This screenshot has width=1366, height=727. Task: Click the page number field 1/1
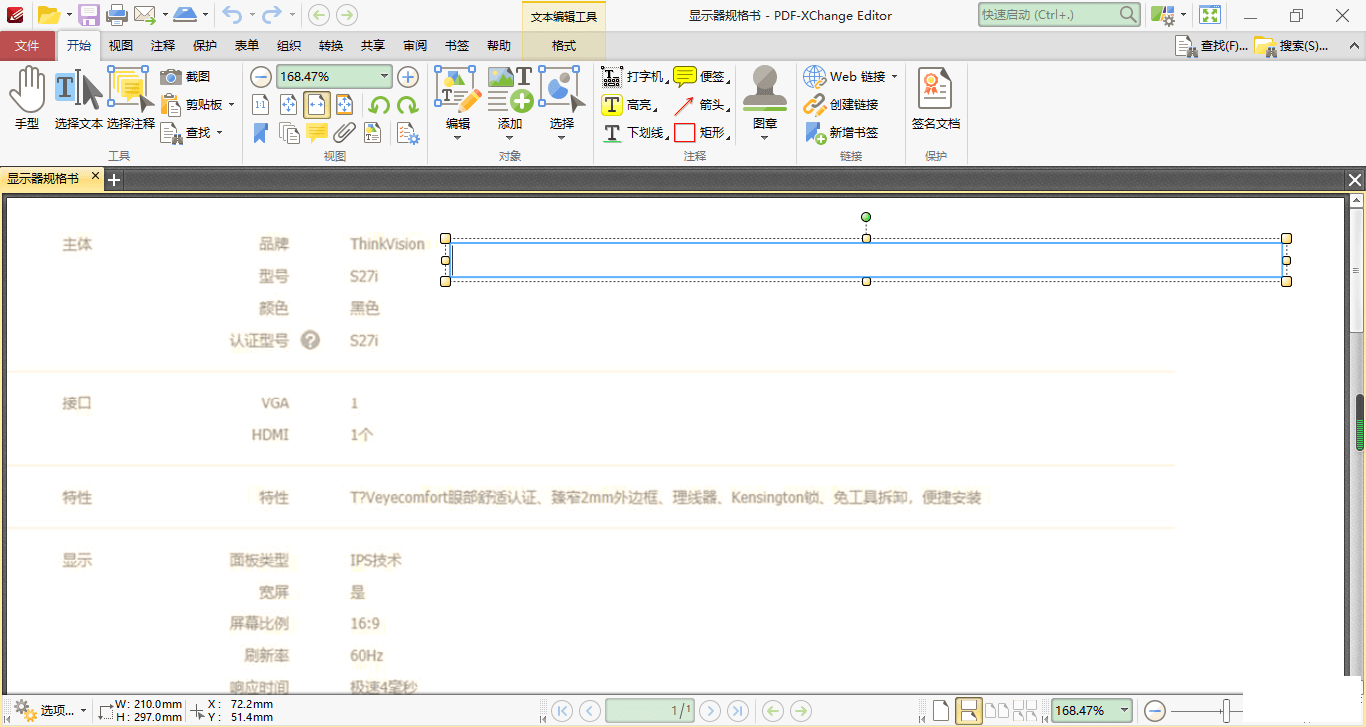[x=650, y=711]
